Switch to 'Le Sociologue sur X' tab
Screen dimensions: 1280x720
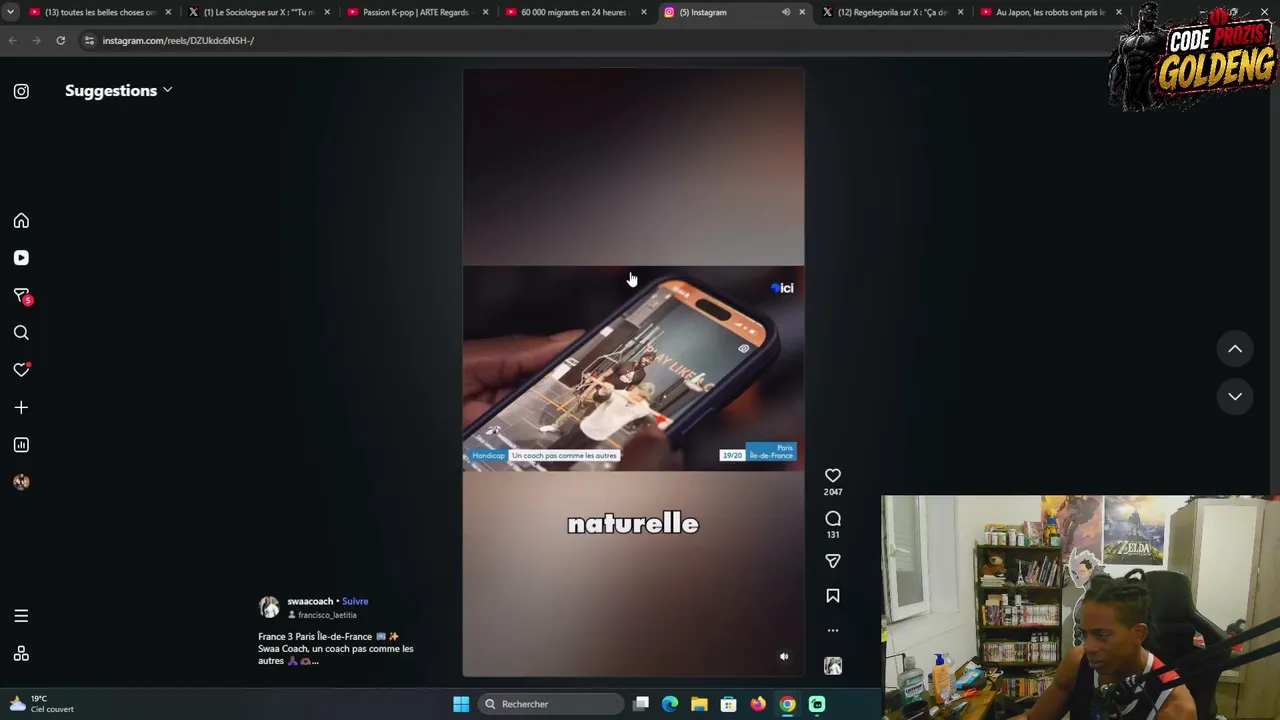(x=258, y=12)
